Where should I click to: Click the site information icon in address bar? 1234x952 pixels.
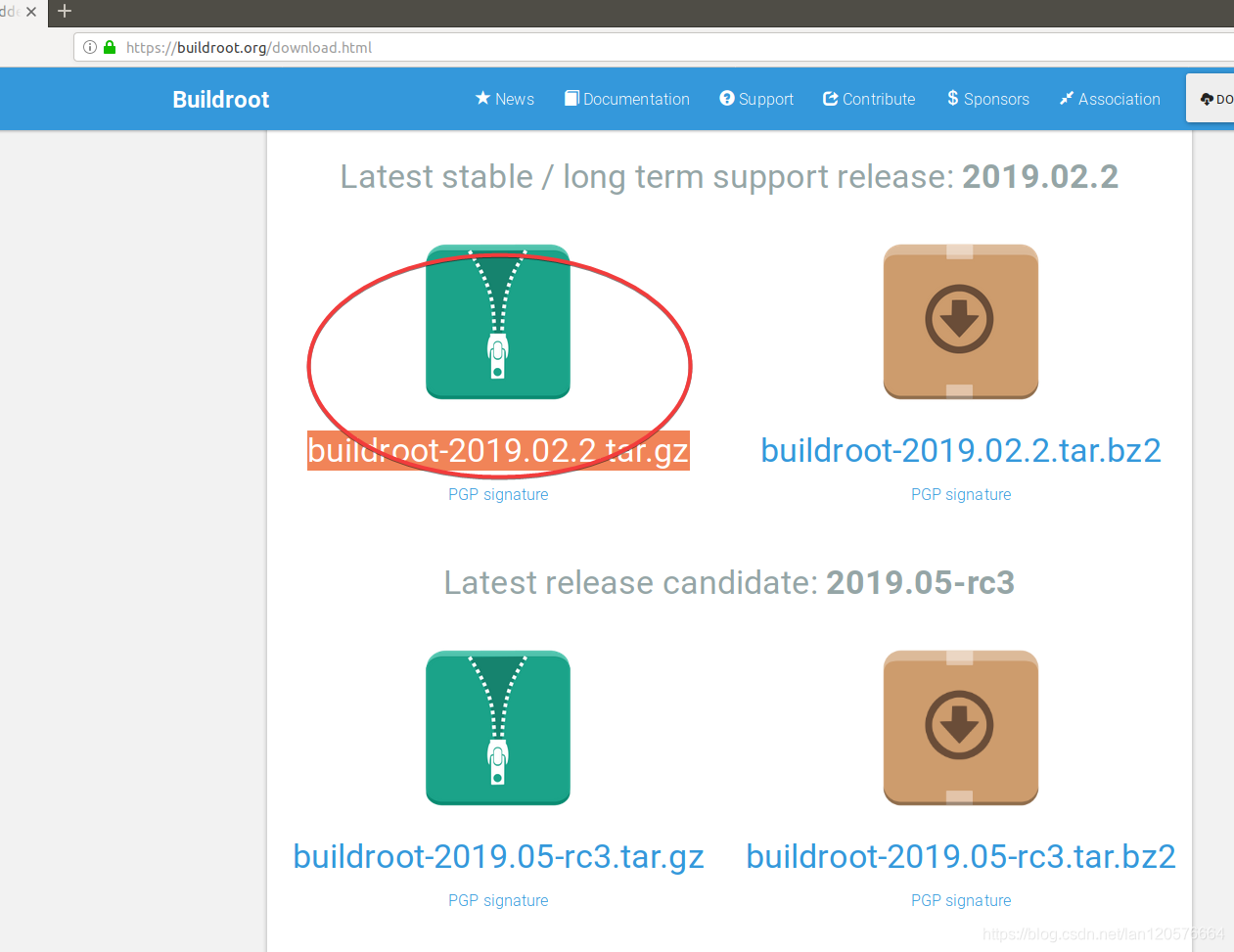(90, 47)
